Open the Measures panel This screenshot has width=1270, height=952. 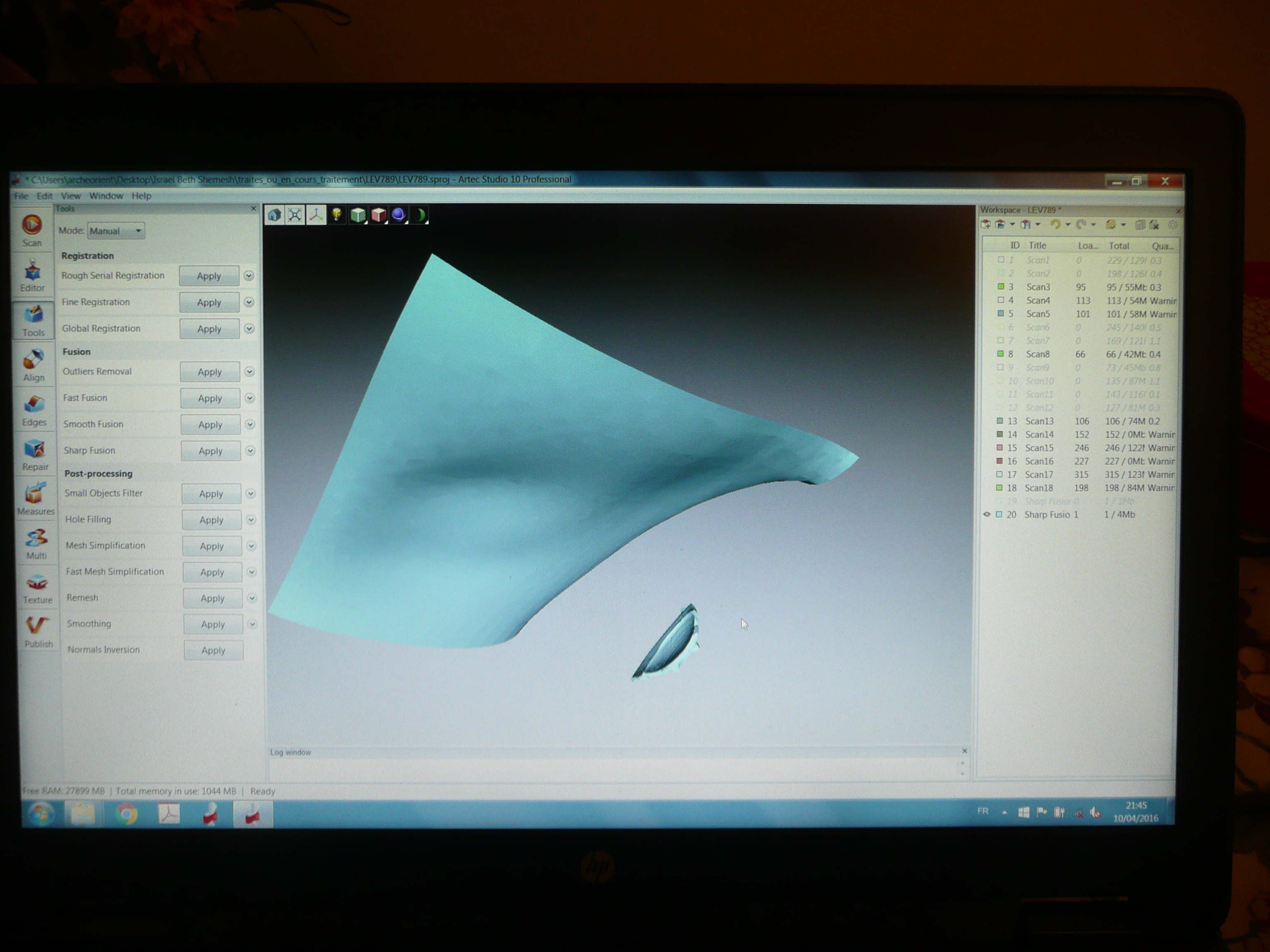click(36, 499)
